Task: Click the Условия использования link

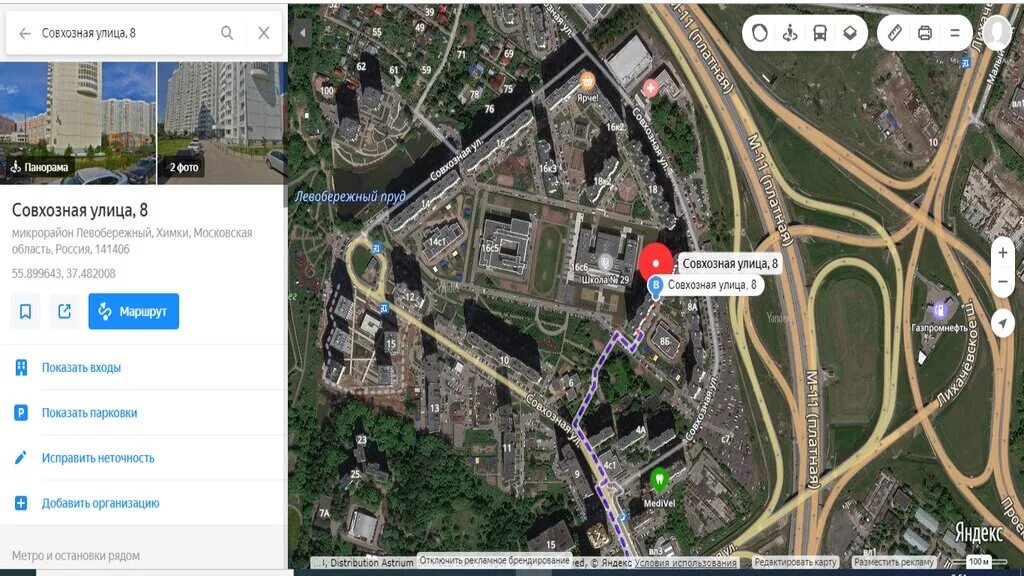Action: tap(685, 562)
